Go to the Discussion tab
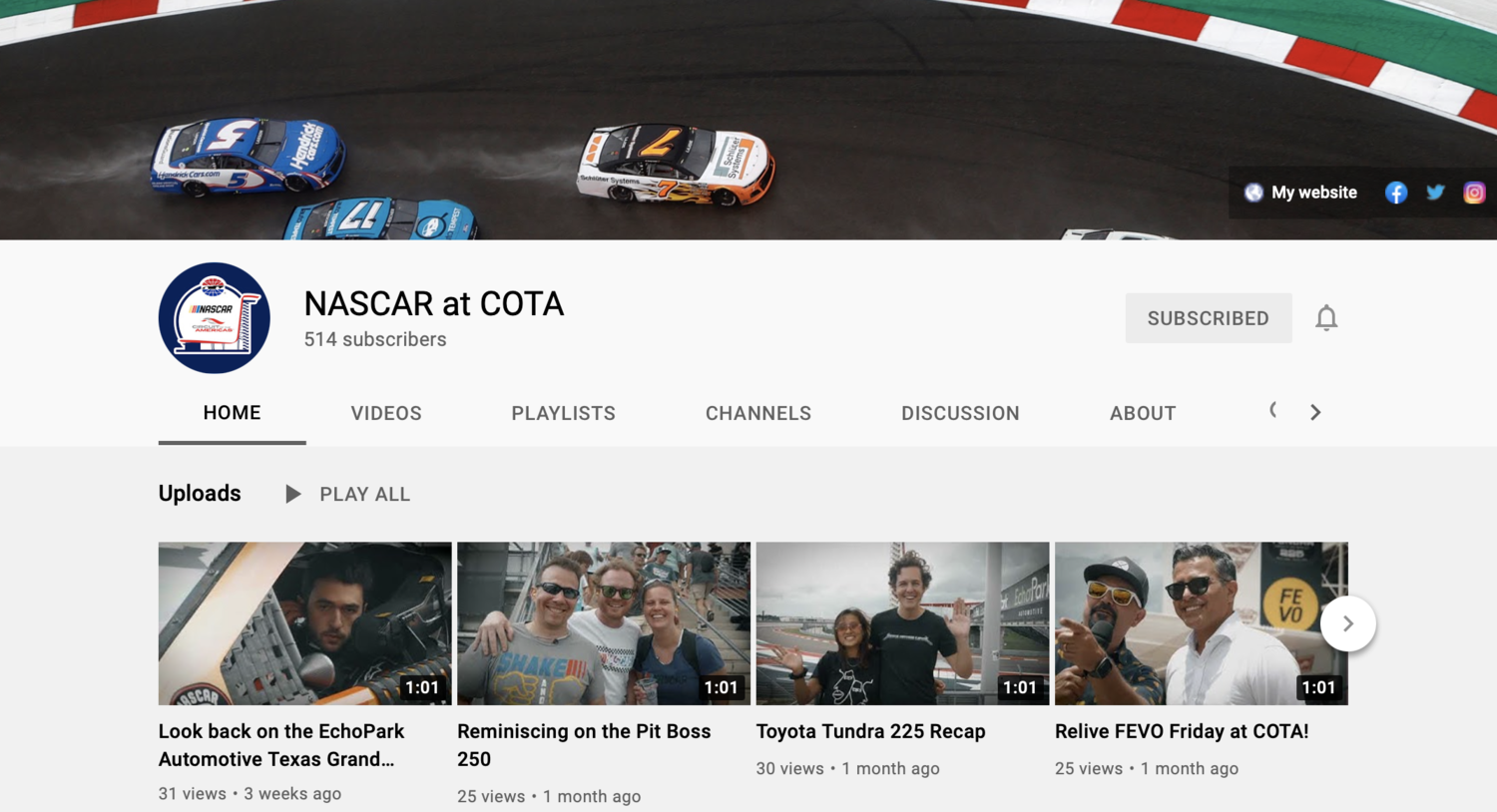Screen dimensions: 1497x812 (960, 413)
